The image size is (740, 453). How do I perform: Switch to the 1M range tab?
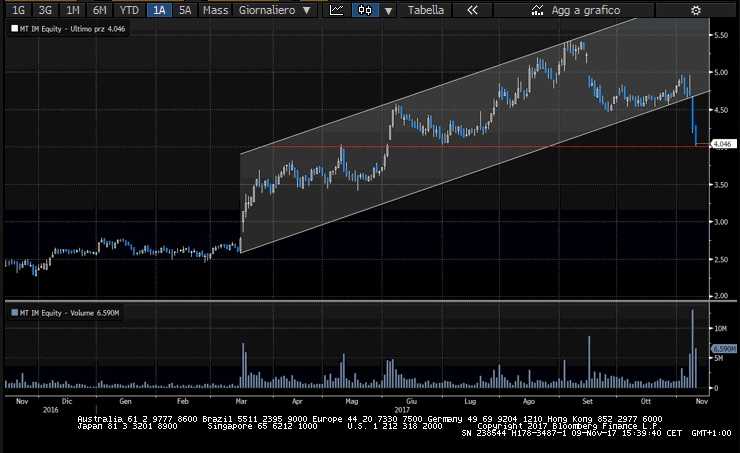73,10
